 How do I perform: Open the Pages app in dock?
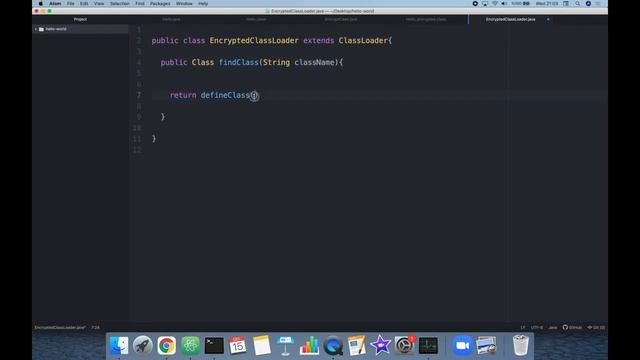tap(357, 346)
